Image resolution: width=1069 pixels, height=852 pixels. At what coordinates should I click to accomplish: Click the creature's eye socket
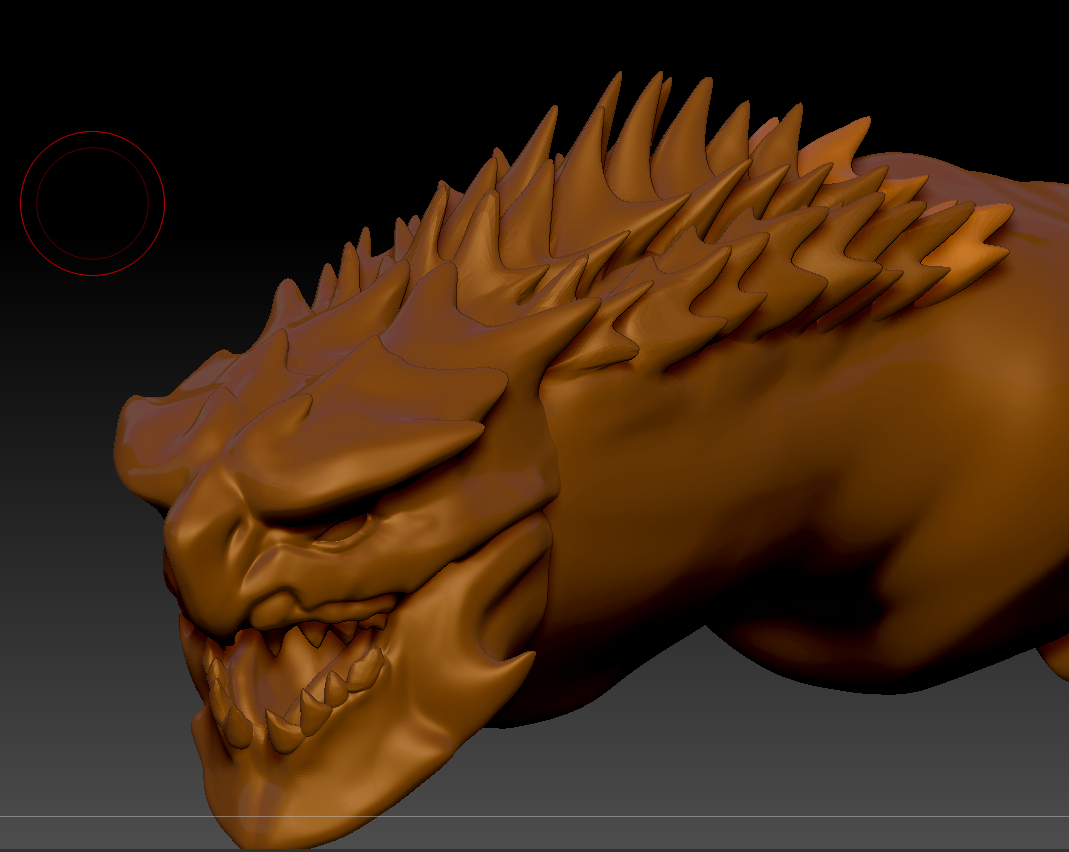(x=347, y=530)
